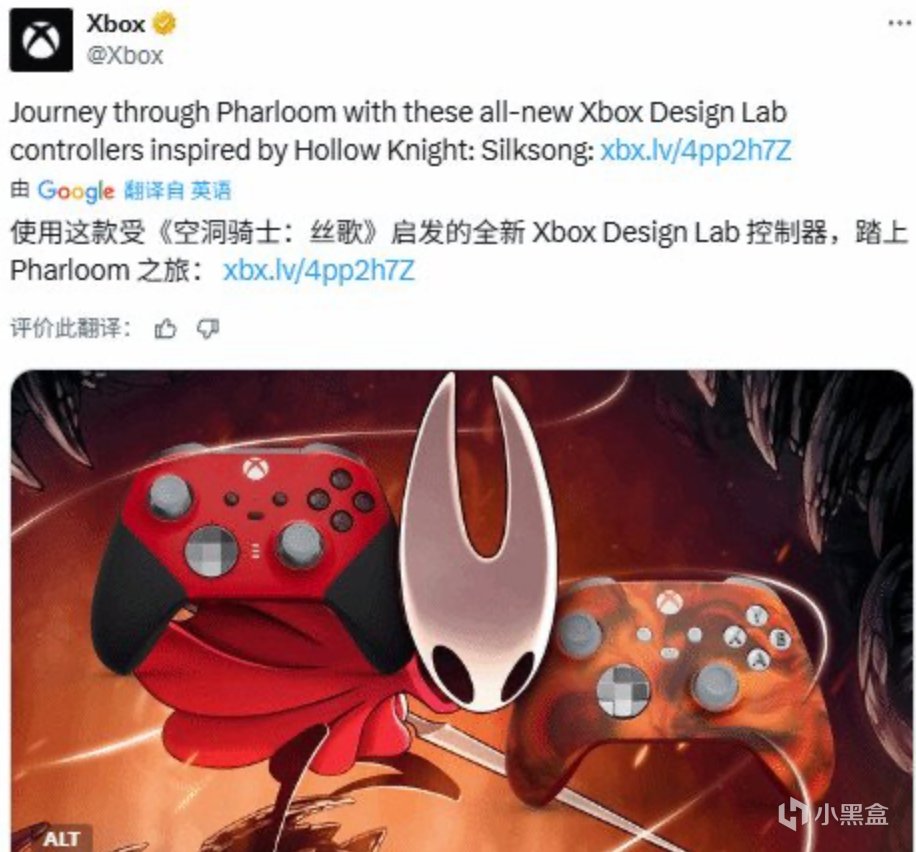
Task: Open xbx.lv link in the English tweet text
Action: point(696,151)
